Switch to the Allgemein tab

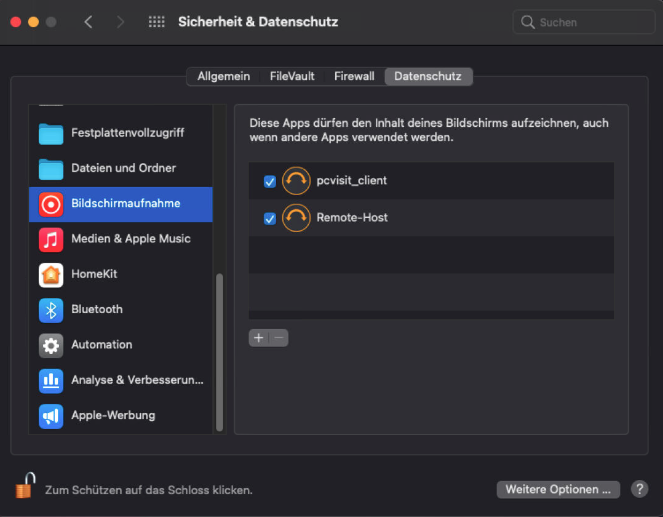(222, 76)
